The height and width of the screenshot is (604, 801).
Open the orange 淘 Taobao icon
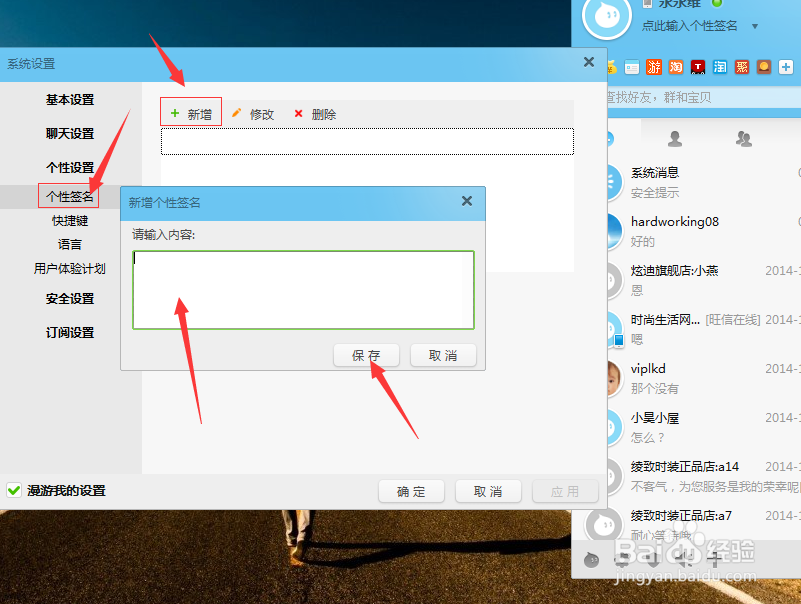[x=676, y=67]
